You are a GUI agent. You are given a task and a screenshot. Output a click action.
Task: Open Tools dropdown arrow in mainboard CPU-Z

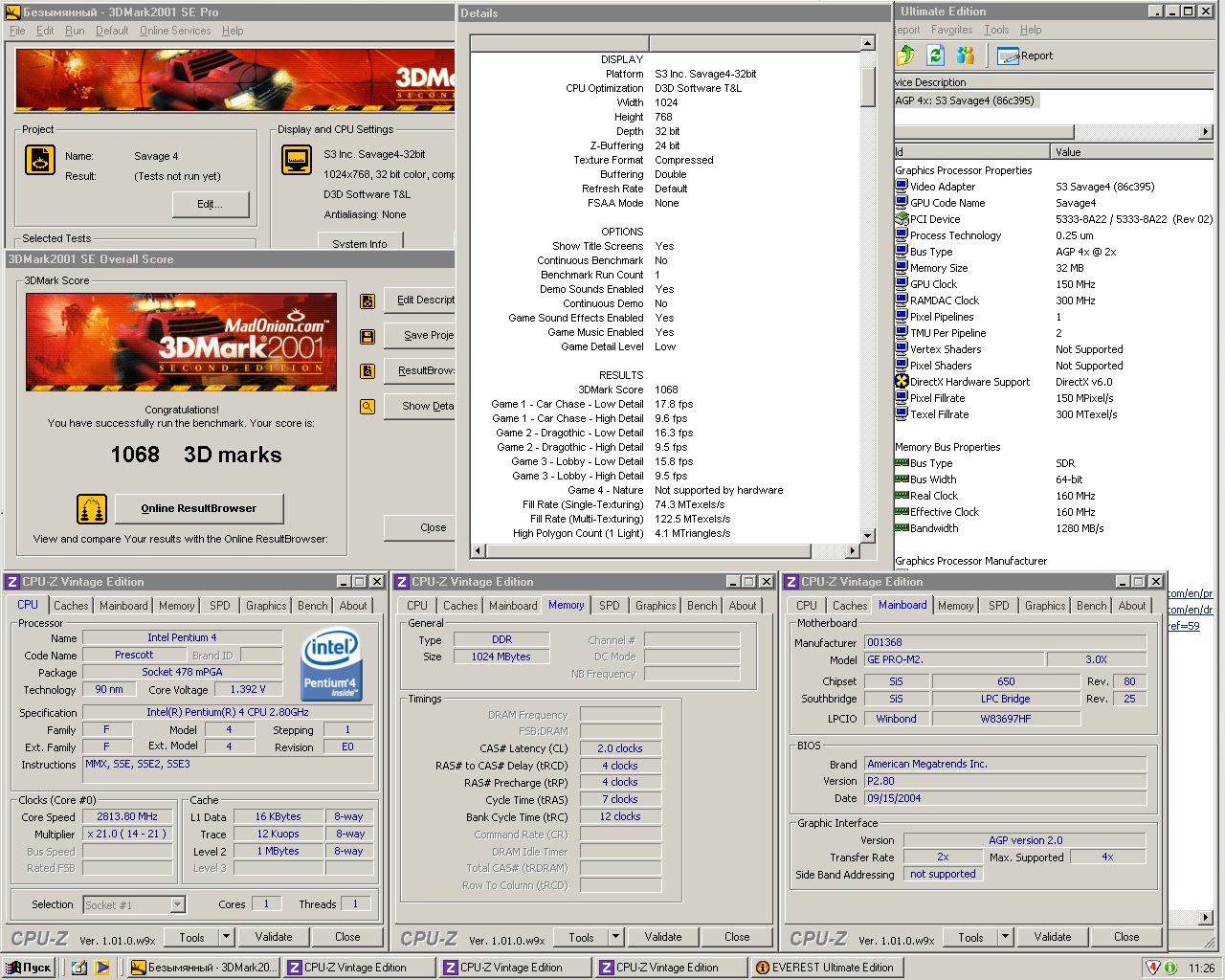coord(1006,937)
